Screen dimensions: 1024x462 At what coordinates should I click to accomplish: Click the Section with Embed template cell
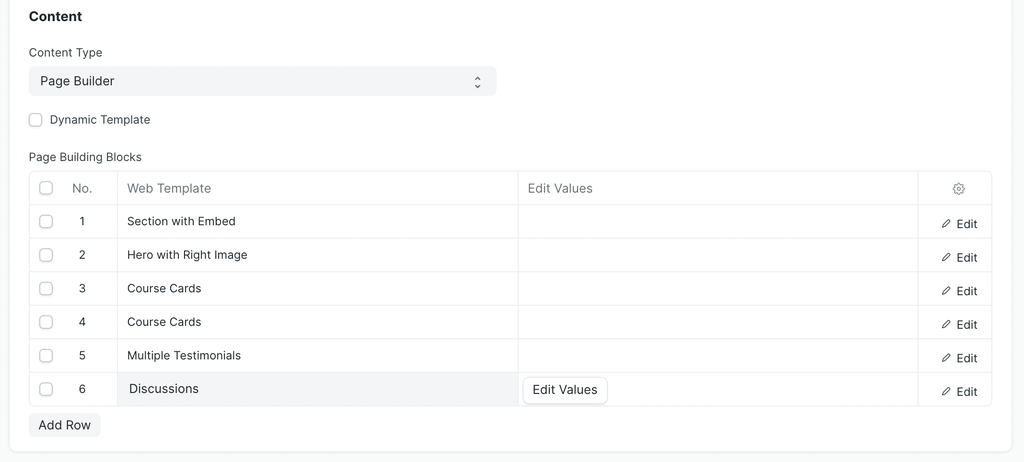pyautogui.click(x=317, y=221)
